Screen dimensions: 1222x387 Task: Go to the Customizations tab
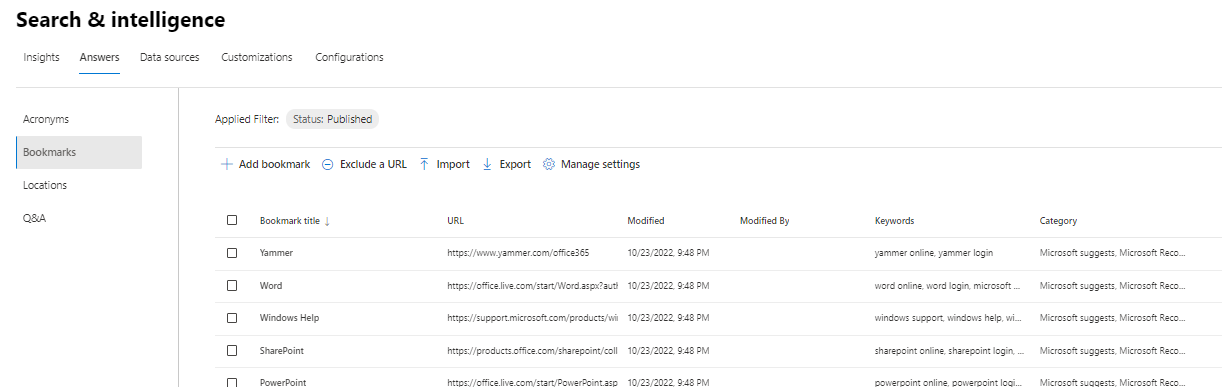[x=257, y=57]
